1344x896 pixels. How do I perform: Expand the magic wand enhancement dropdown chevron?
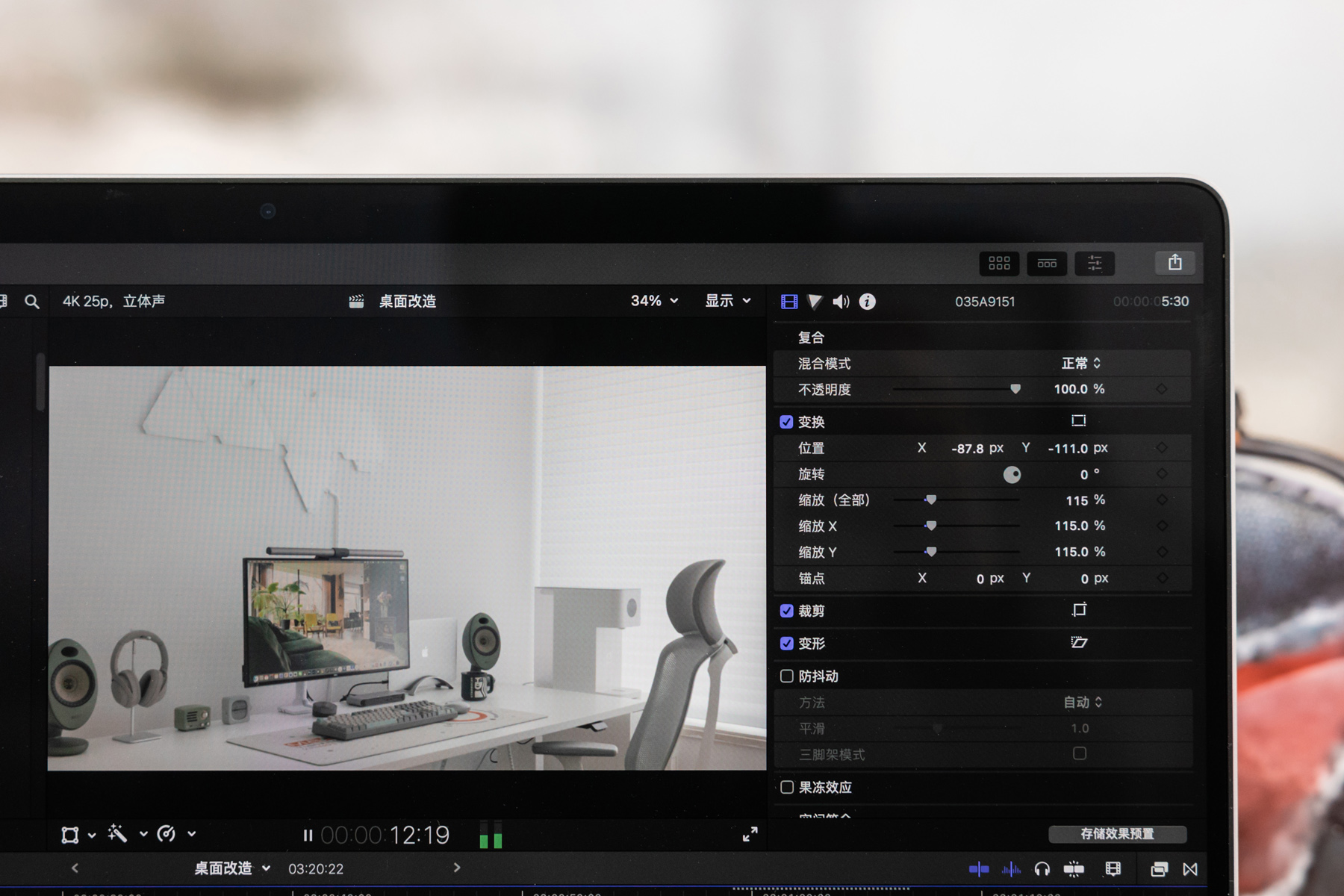(x=143, y=834)
